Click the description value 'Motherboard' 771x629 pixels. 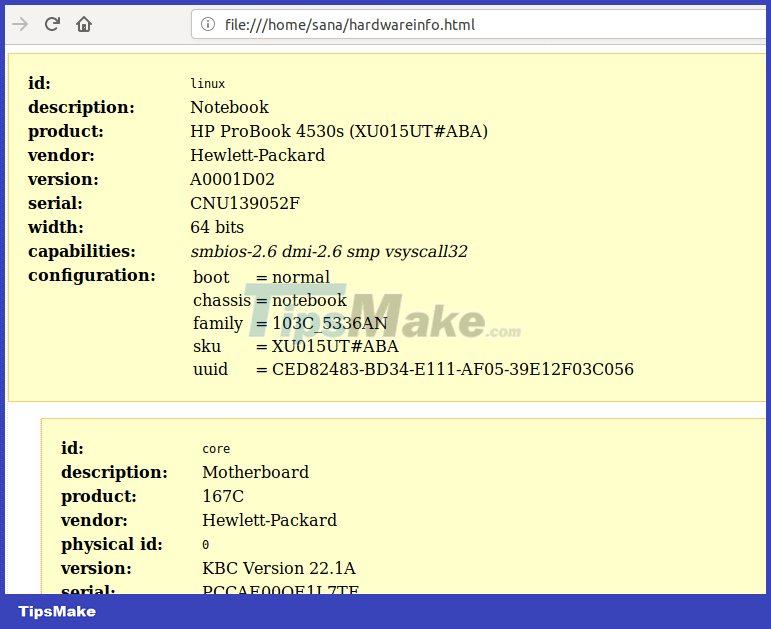256,473
